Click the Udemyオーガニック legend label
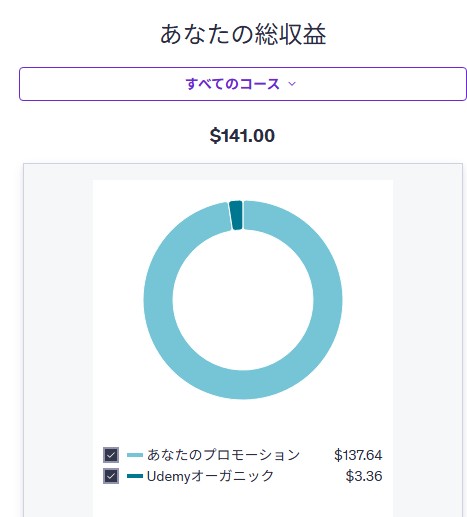The width and height of the screenshot is (467, 517). pyautogui.click(x=210, y=476)
